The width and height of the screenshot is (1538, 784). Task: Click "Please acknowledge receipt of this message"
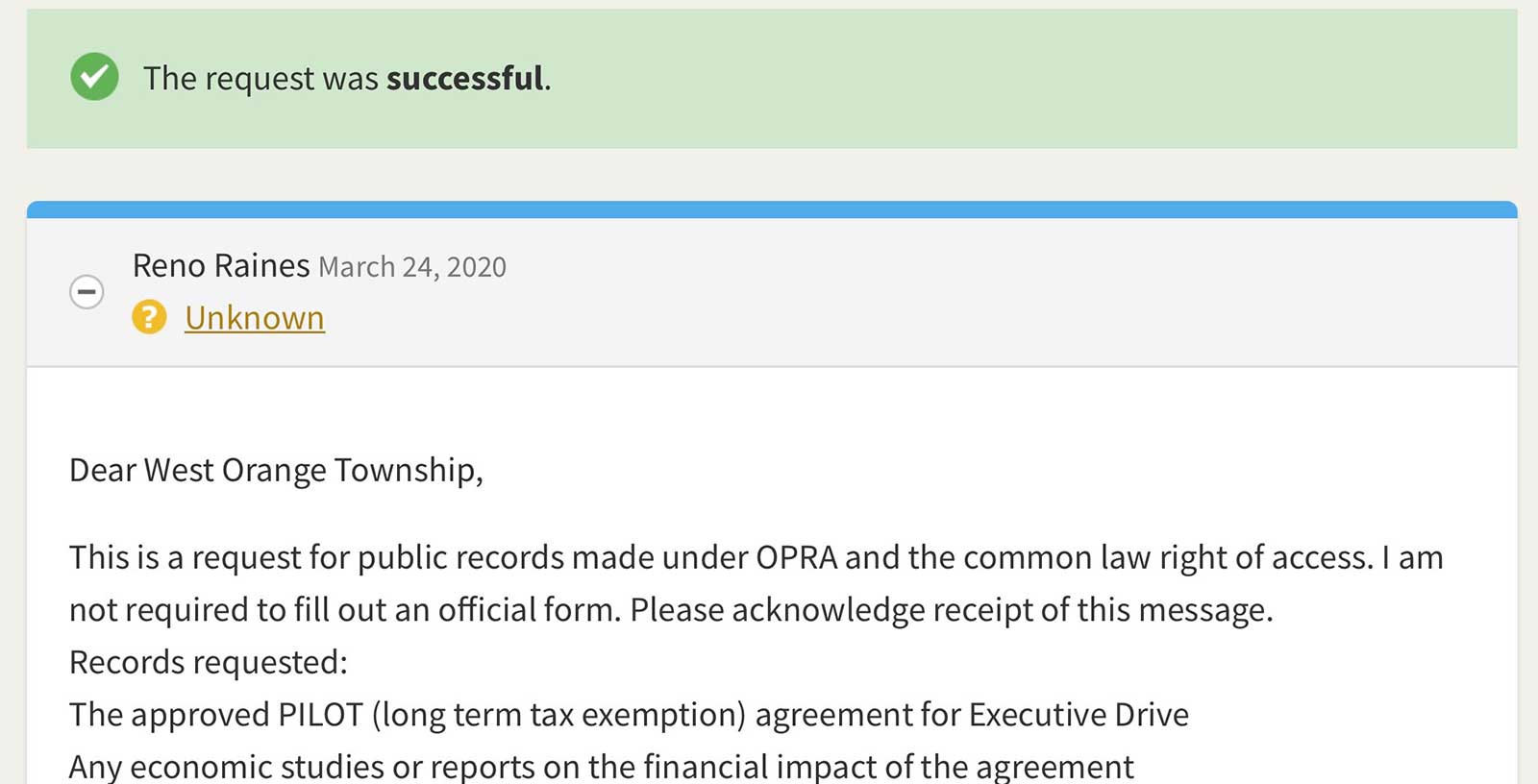[952, 610]
